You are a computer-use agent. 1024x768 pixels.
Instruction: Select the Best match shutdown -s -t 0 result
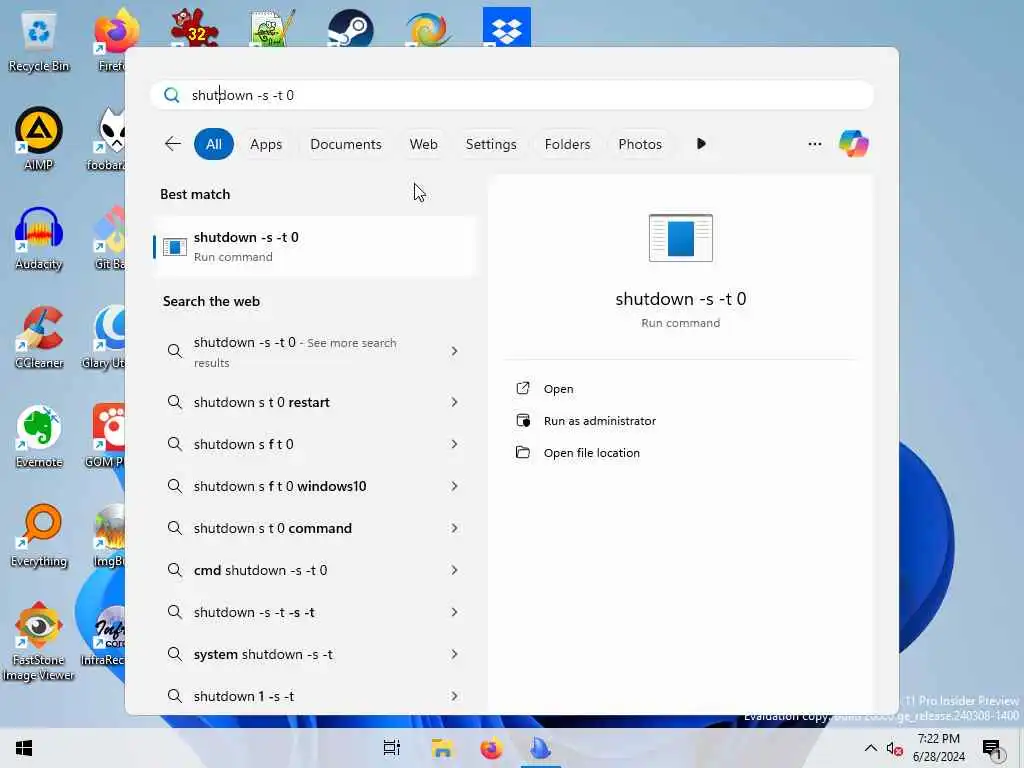(315, 247)
